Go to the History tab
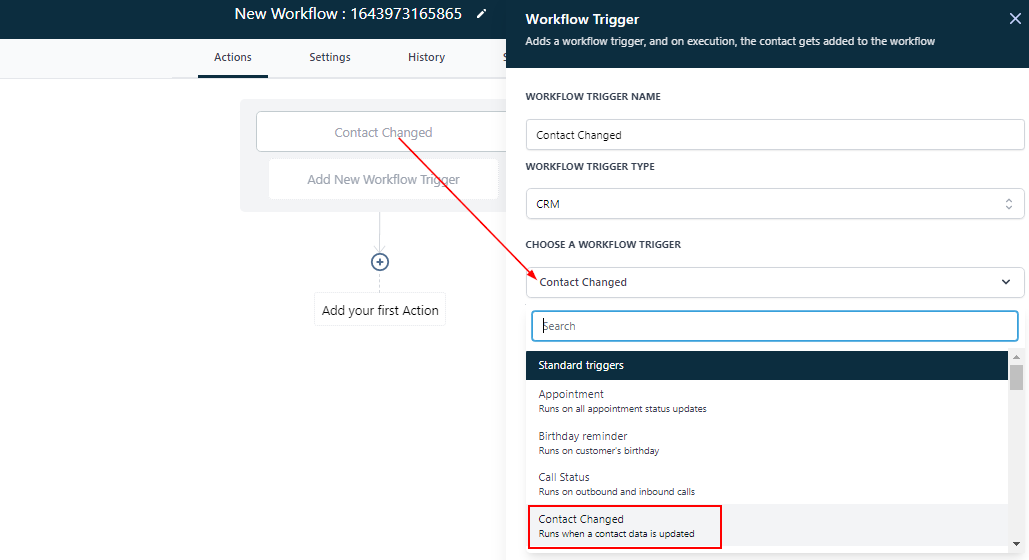This screenshot has height=560, width=1029. (x=426, y=57)
